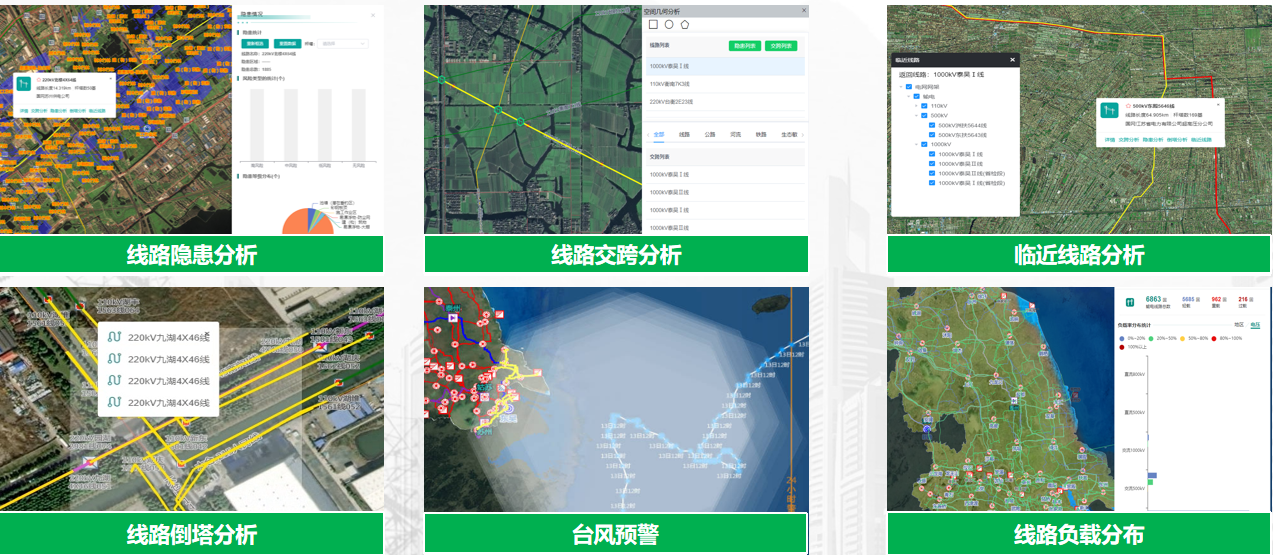Click the 交跨列表 green button
Viewport: 1273px width, 555px height.
781,46
